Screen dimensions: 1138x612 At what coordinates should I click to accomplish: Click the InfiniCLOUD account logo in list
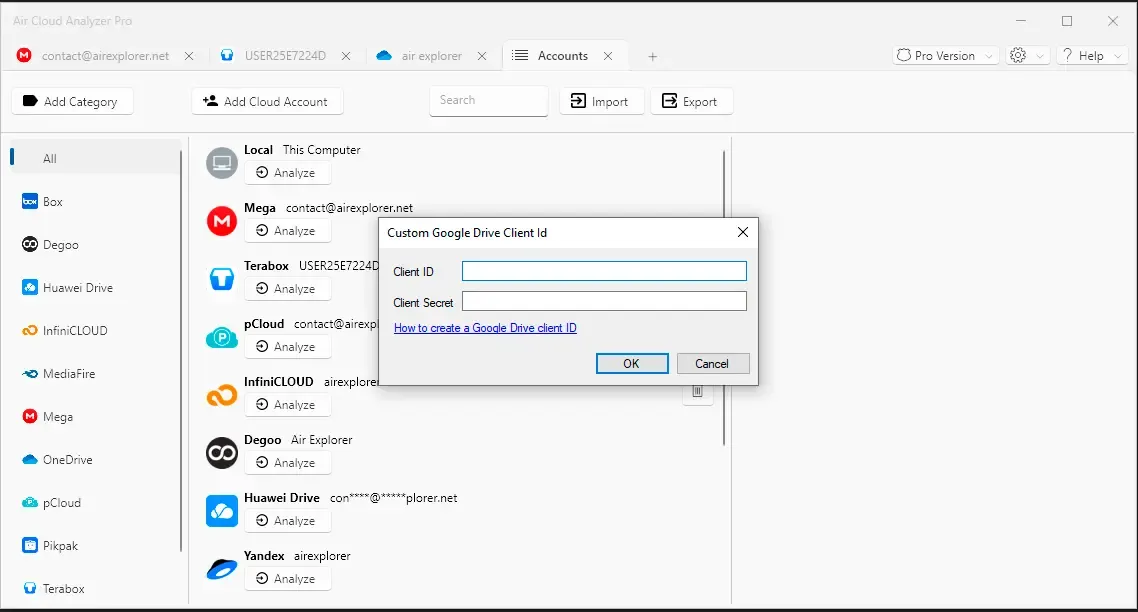(221, 395)
